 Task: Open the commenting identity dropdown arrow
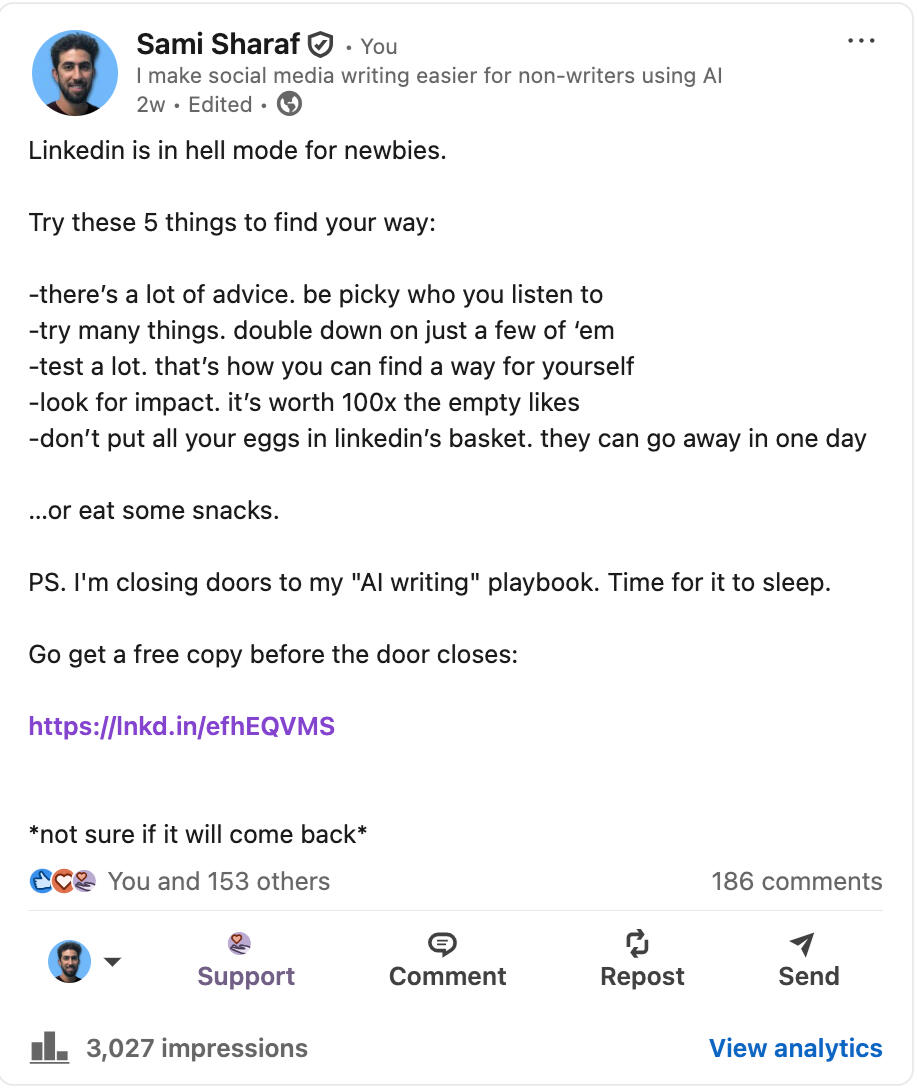point(113,961)
